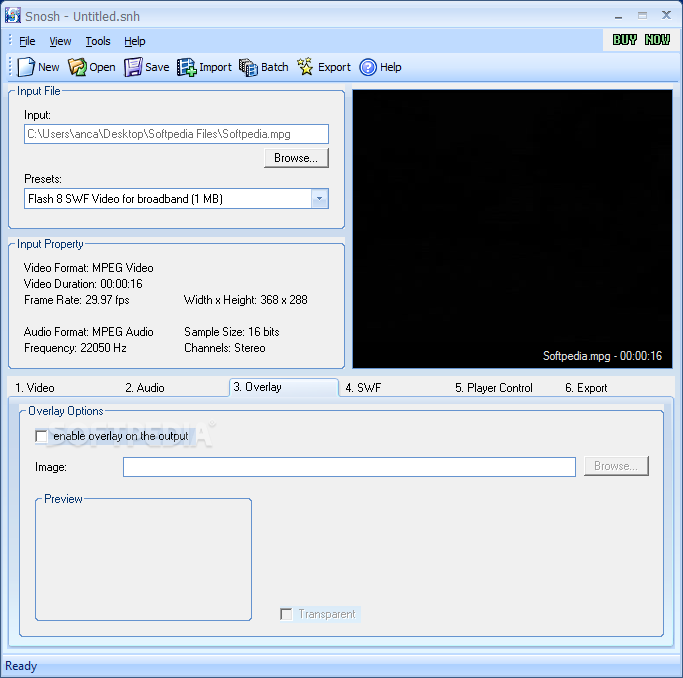
Task: Expand the Presets dropdown arrow
Action: point(320,199)
